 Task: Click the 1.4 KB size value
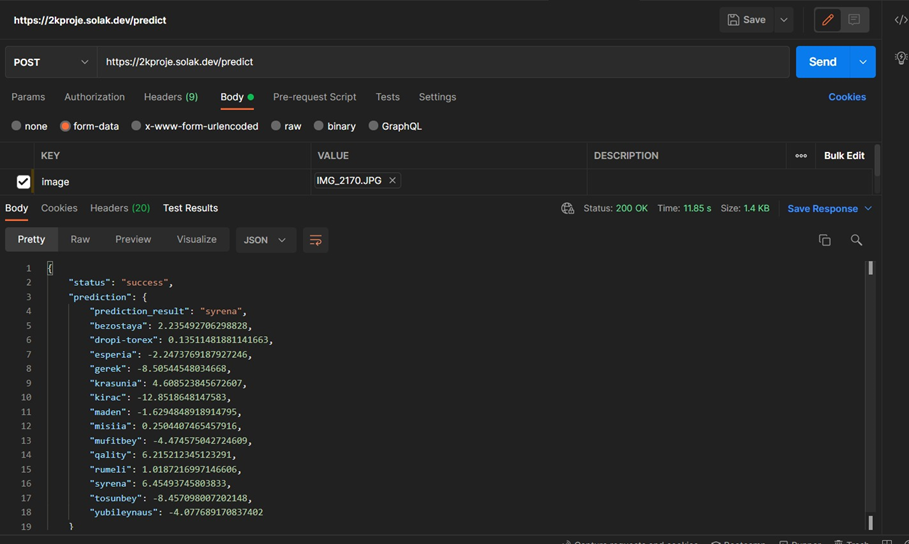(x=757, y=208)
